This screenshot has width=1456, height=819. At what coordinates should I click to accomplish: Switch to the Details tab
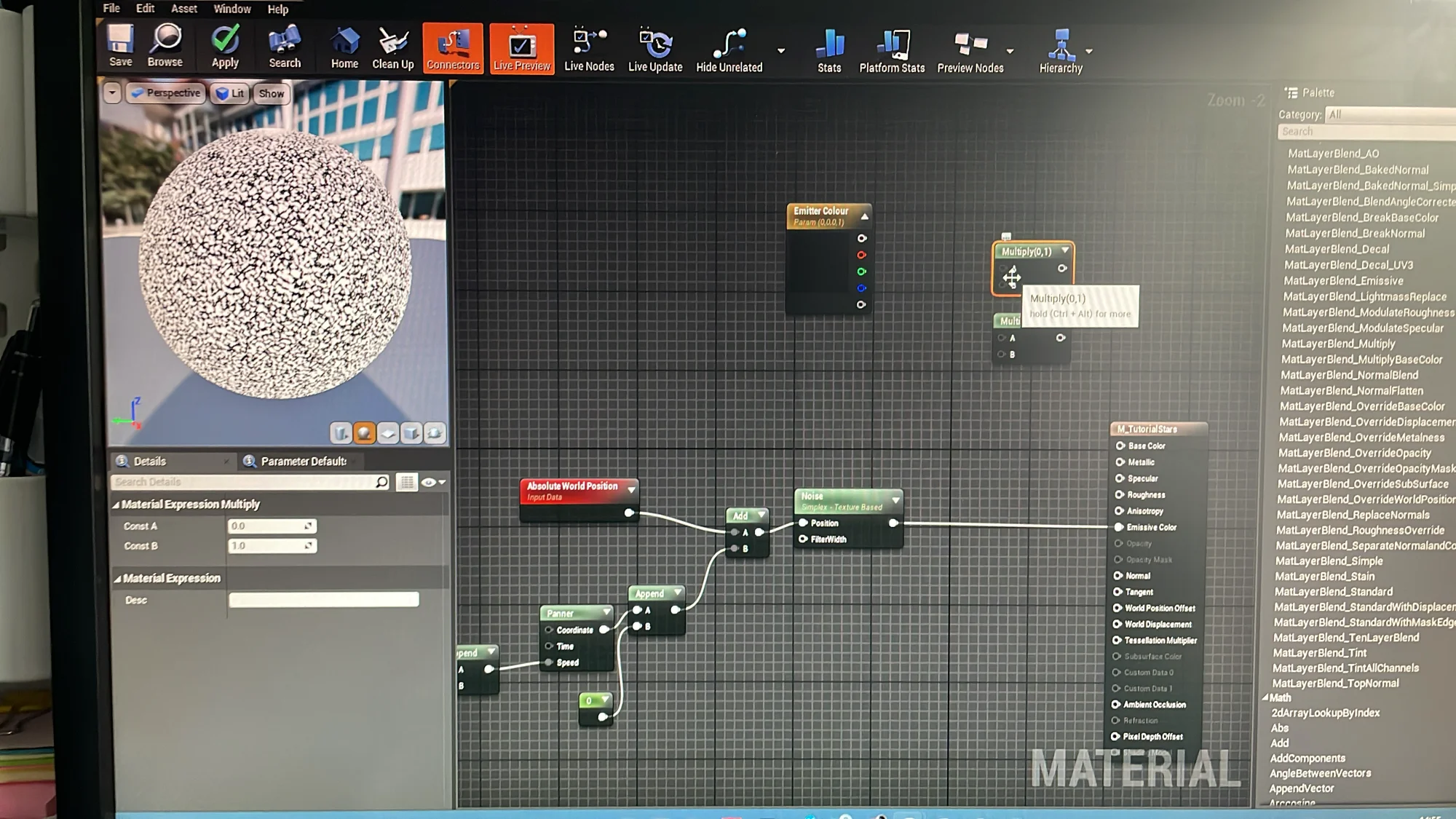(x=150, y=462)
